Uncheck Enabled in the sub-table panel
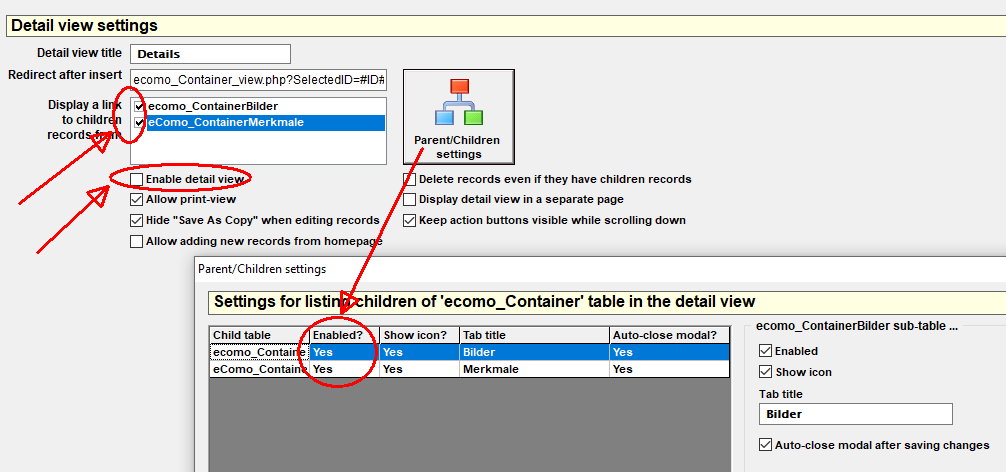1006x472 pixels. coord(765,351)
